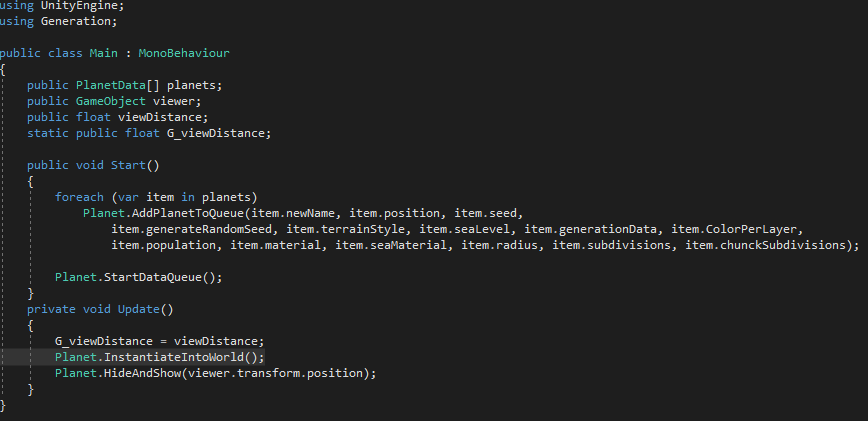Click the UnityEngine namespace text
The width and height of the screenshot is (868, 421).
(x=79, y=6)
